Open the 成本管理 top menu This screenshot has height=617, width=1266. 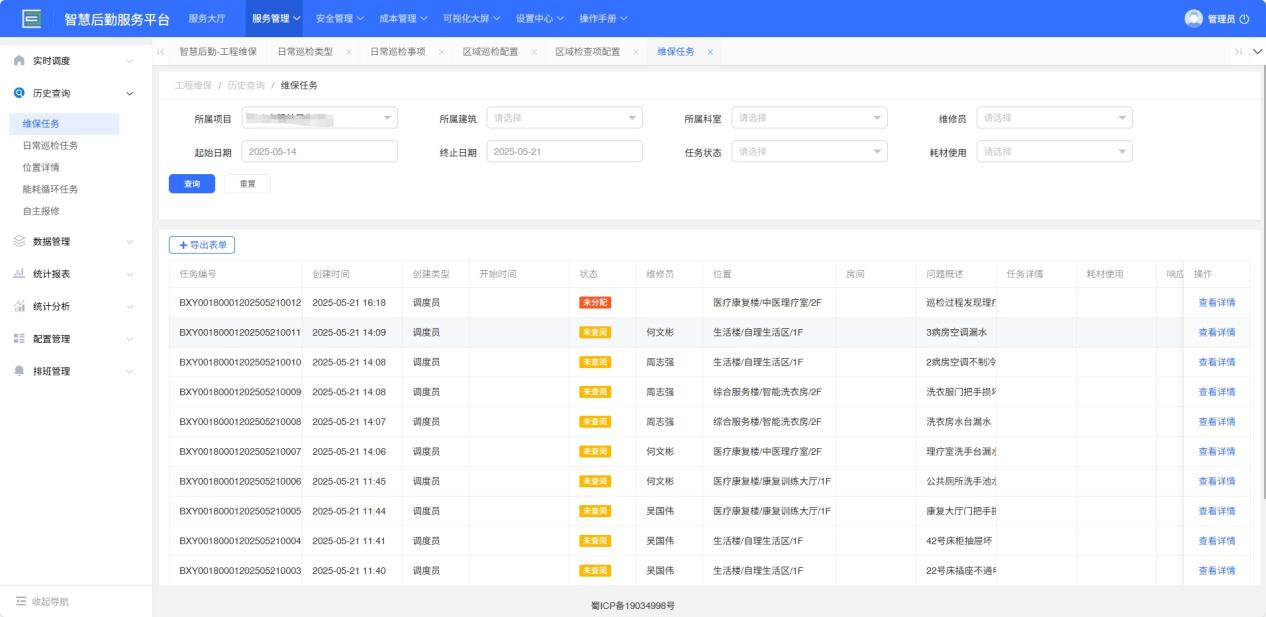pos(403,19)
